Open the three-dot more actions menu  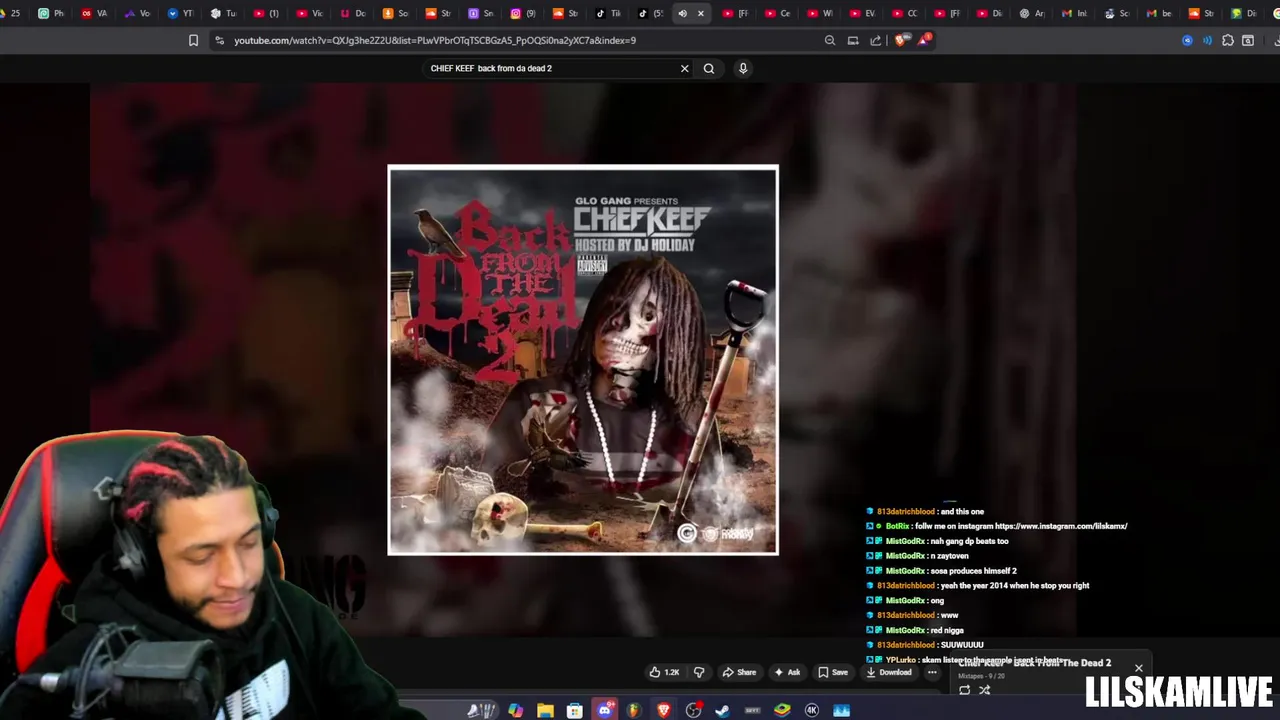click(932, 672)
